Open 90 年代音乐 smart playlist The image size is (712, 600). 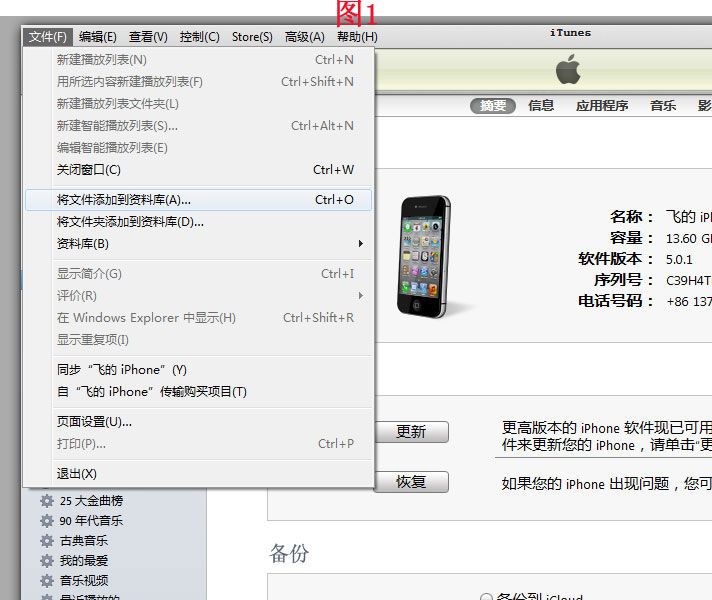pyautogui.click(x=91, y=521)
